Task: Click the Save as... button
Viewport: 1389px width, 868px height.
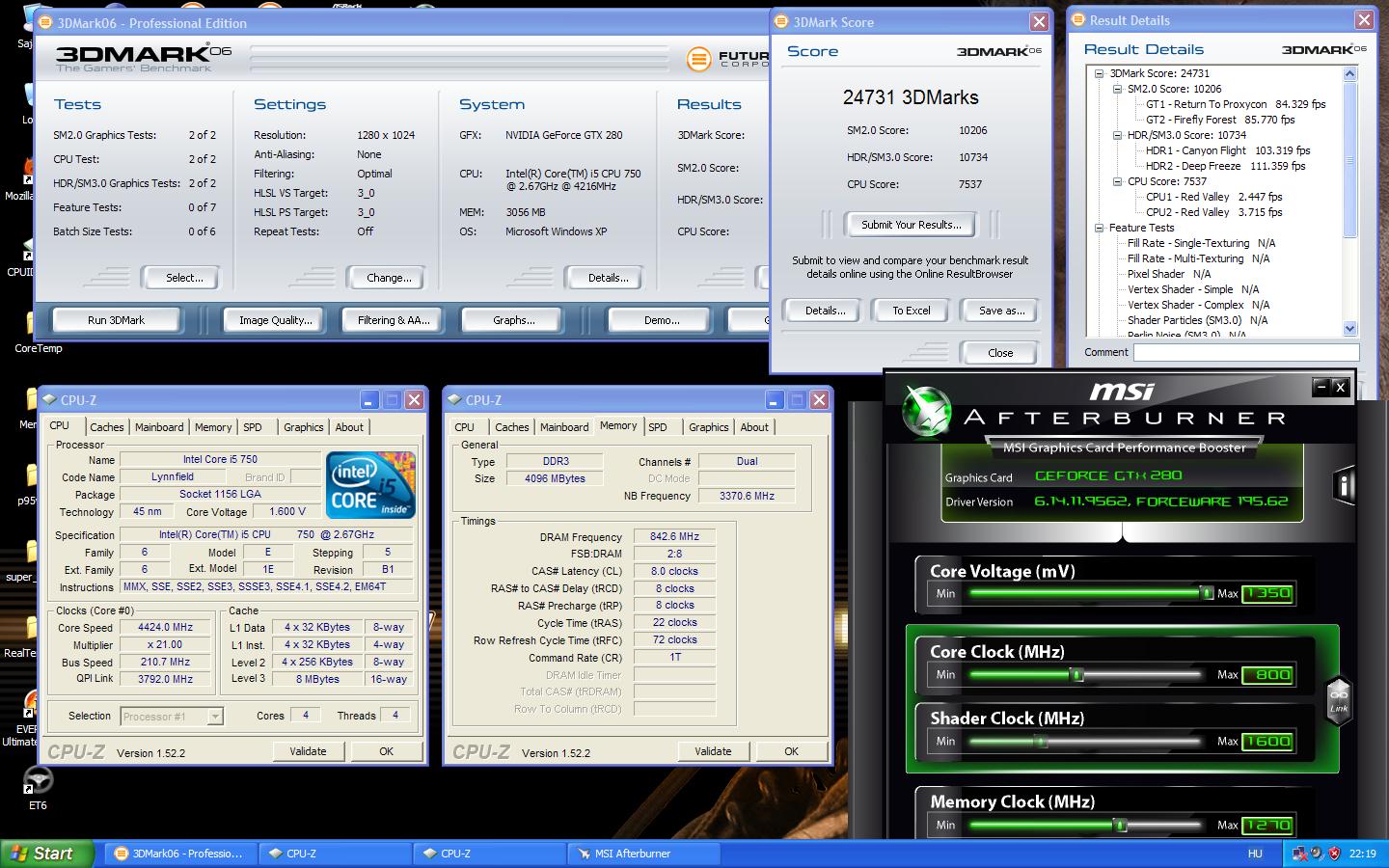Action: tap(1002, 311)
